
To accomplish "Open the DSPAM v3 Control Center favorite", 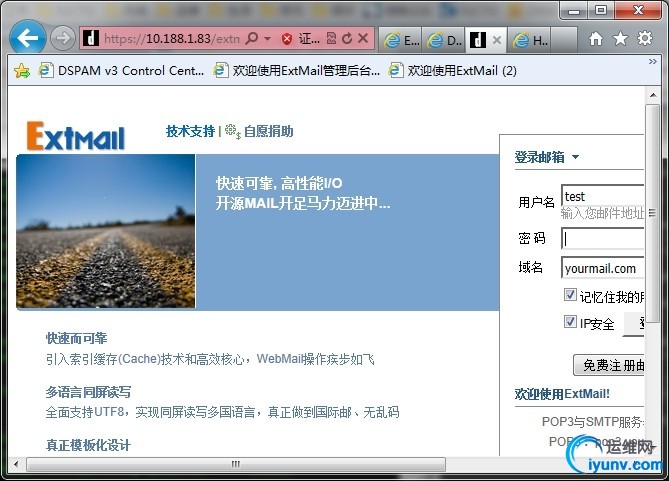I will [x=122, y=70].
